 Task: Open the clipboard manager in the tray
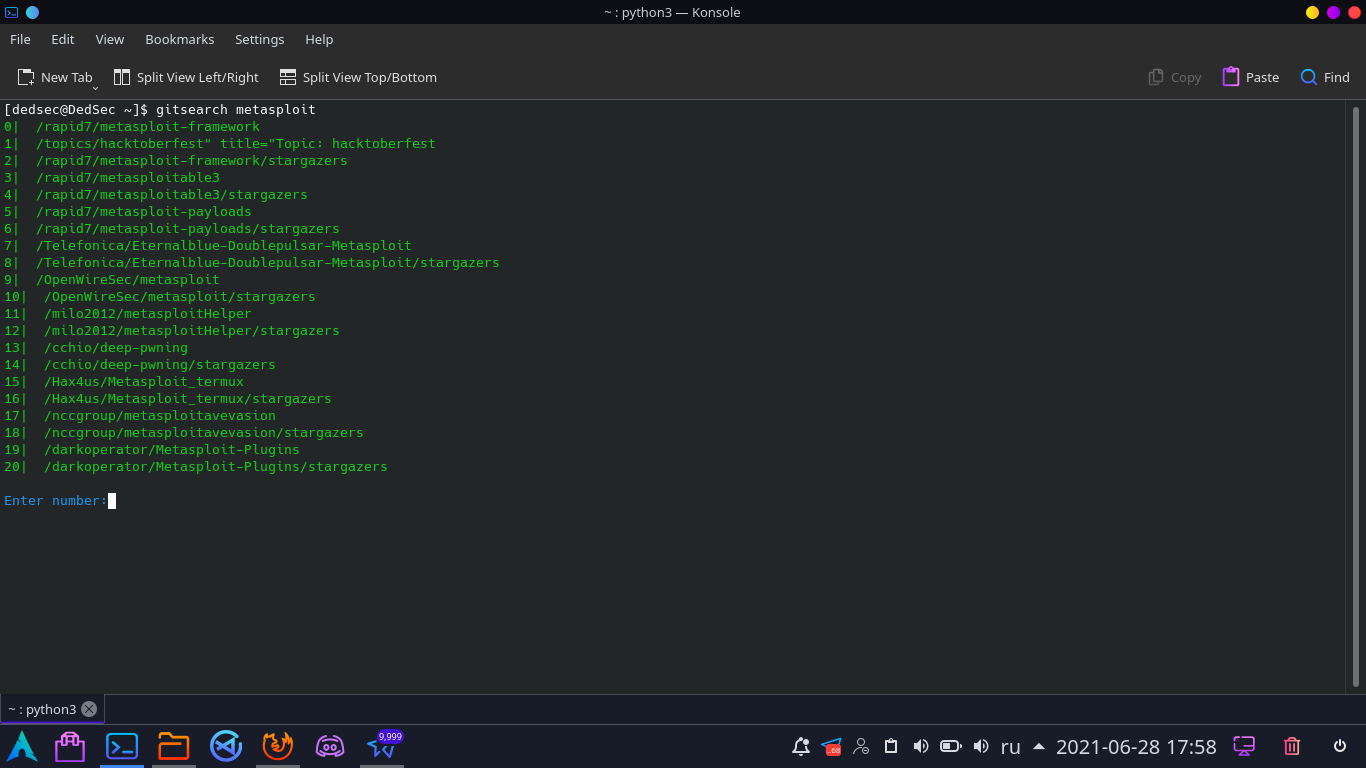pyautogui.click(x=890, y=746)
